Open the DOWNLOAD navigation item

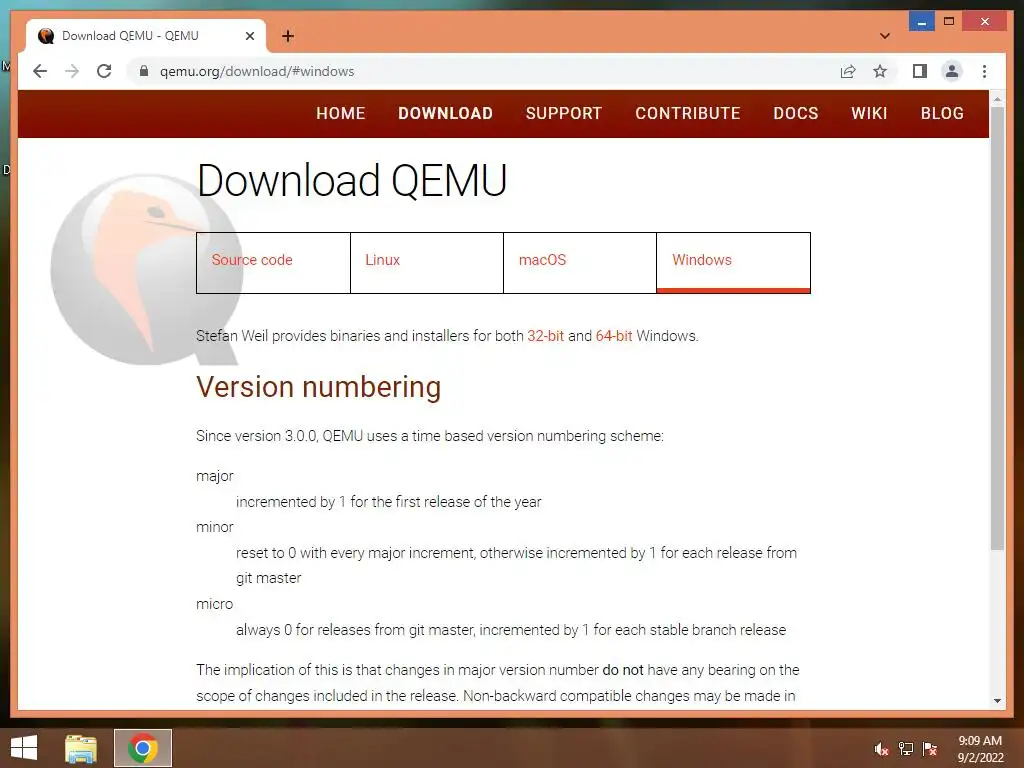445,114
